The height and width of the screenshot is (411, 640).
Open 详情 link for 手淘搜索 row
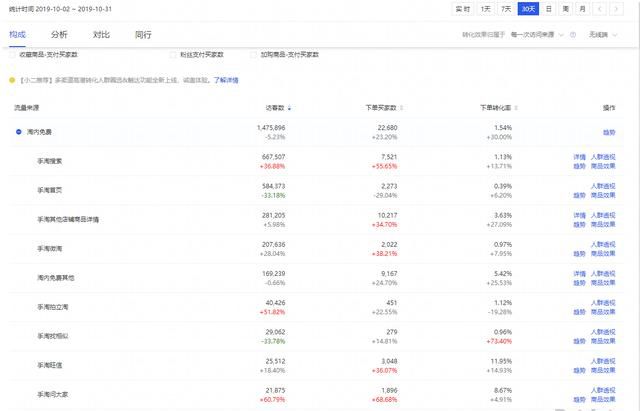pos(579,157)
